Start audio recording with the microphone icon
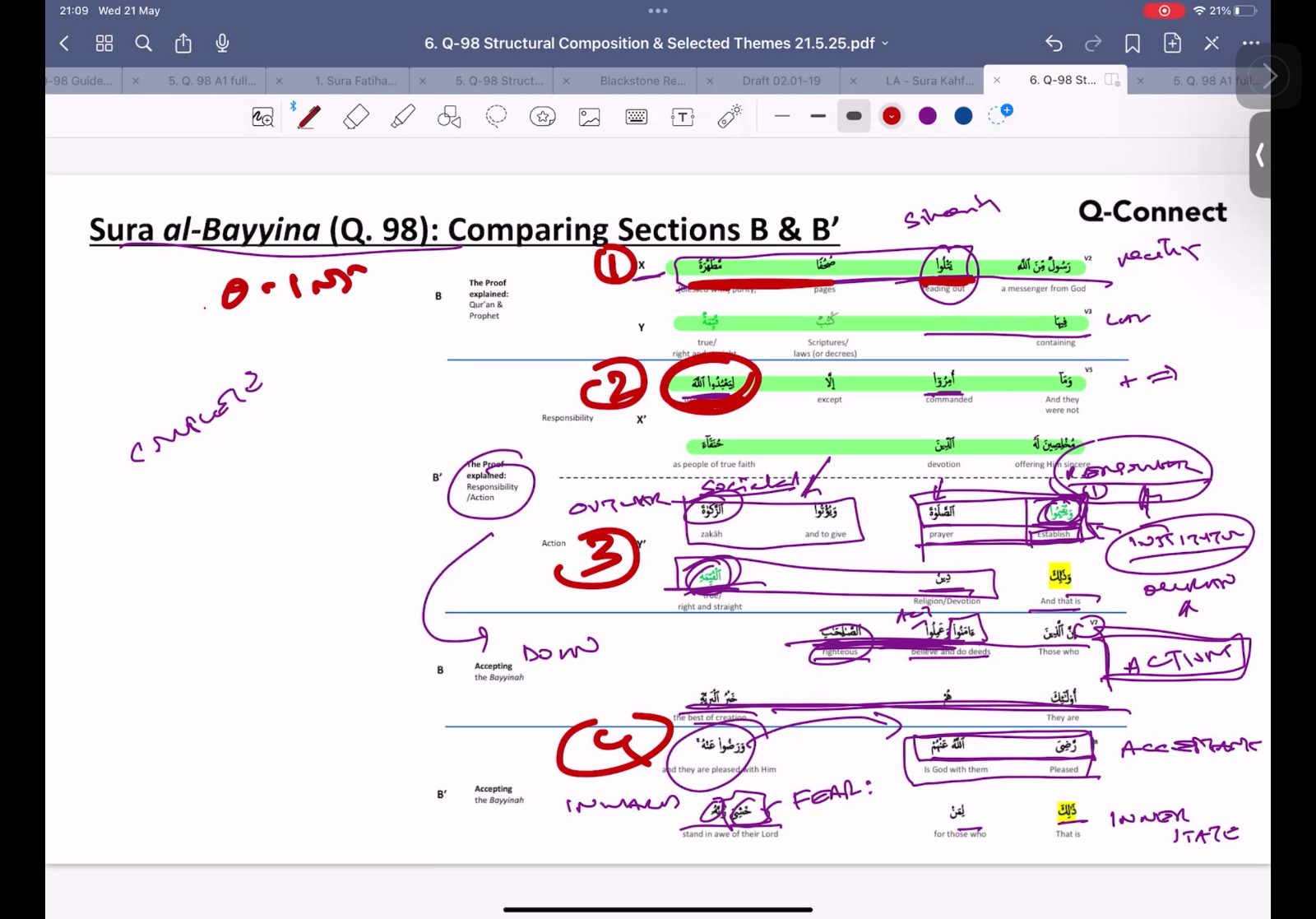This screenshot has width=1316, height=919. (222, 44)
